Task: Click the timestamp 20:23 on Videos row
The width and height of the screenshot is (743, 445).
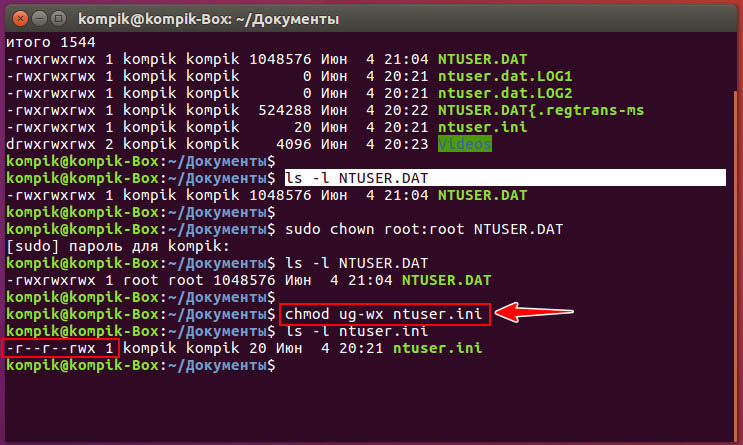Action: (406, 144)
